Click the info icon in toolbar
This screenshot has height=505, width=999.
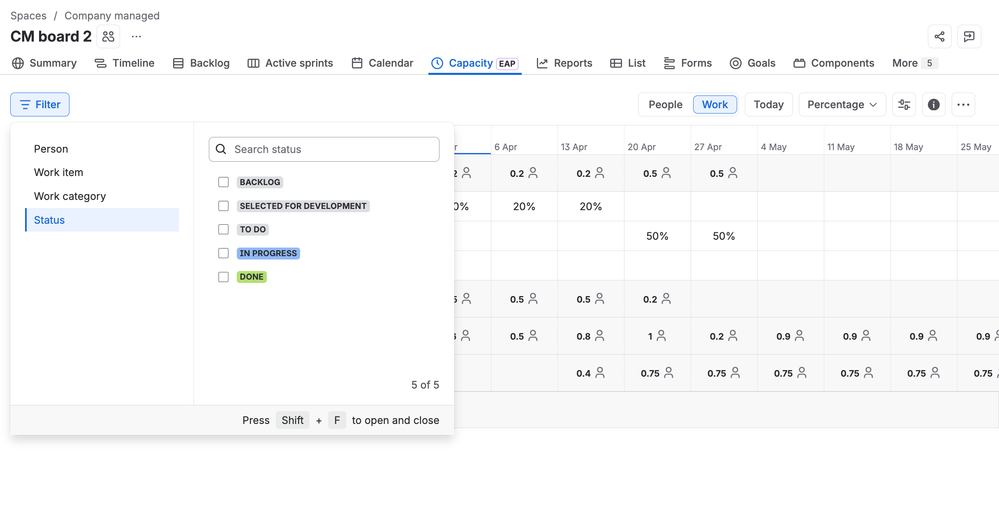933,104
